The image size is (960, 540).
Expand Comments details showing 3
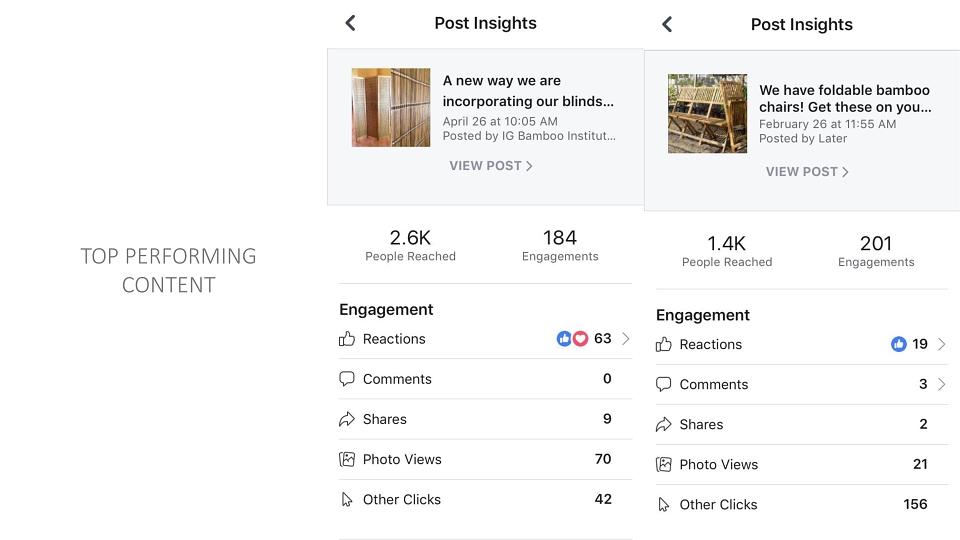[x=942, y=384]
